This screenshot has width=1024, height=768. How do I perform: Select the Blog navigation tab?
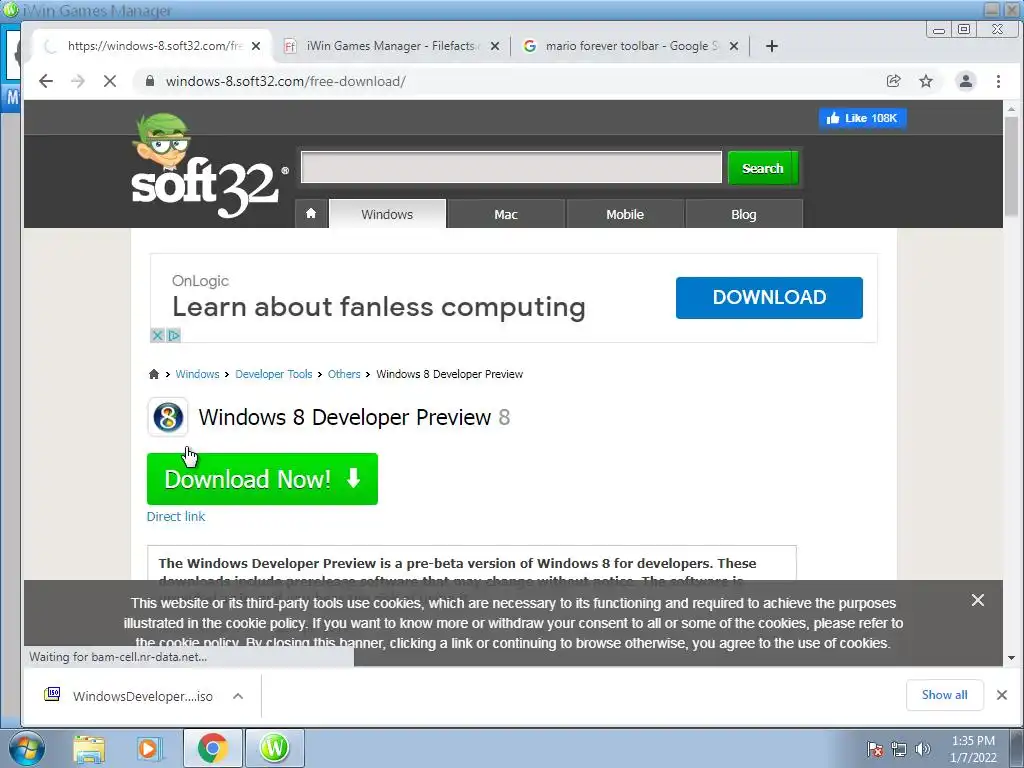point(744,214)
